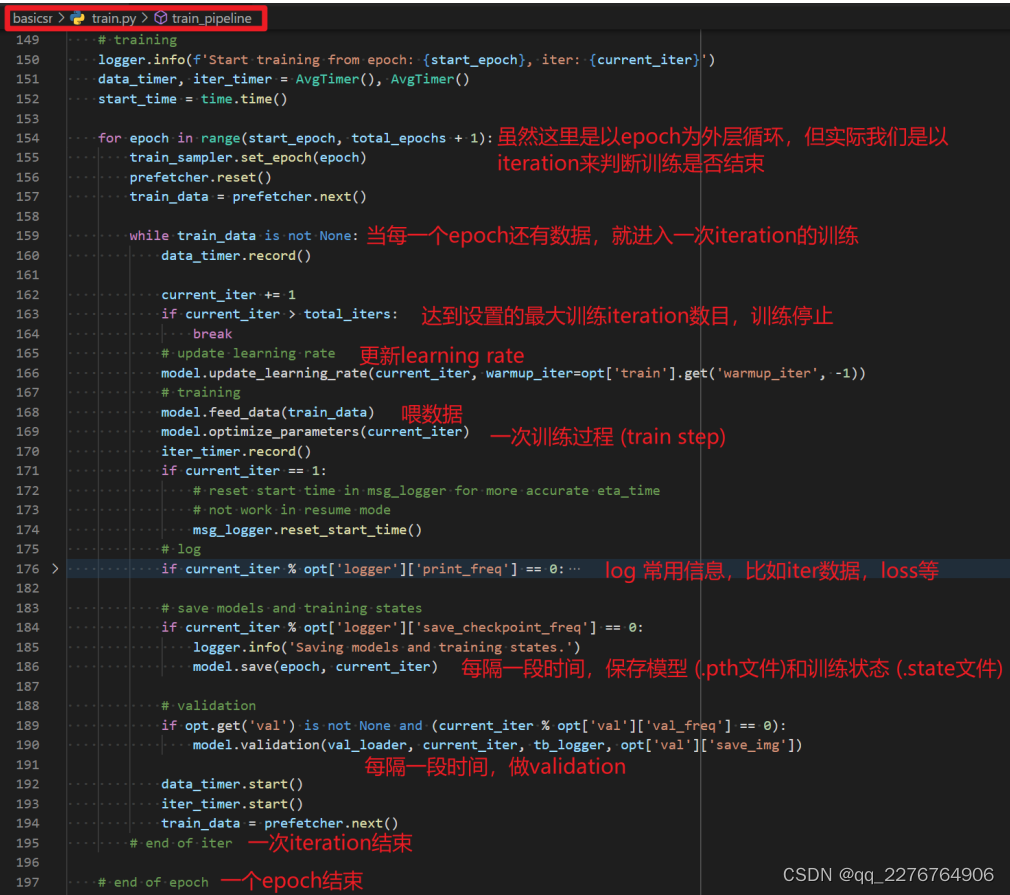Viewport: 1010px width, 895px height.
Task: Click '# validation' comment on line 188
Action: (x=209, y=706)
